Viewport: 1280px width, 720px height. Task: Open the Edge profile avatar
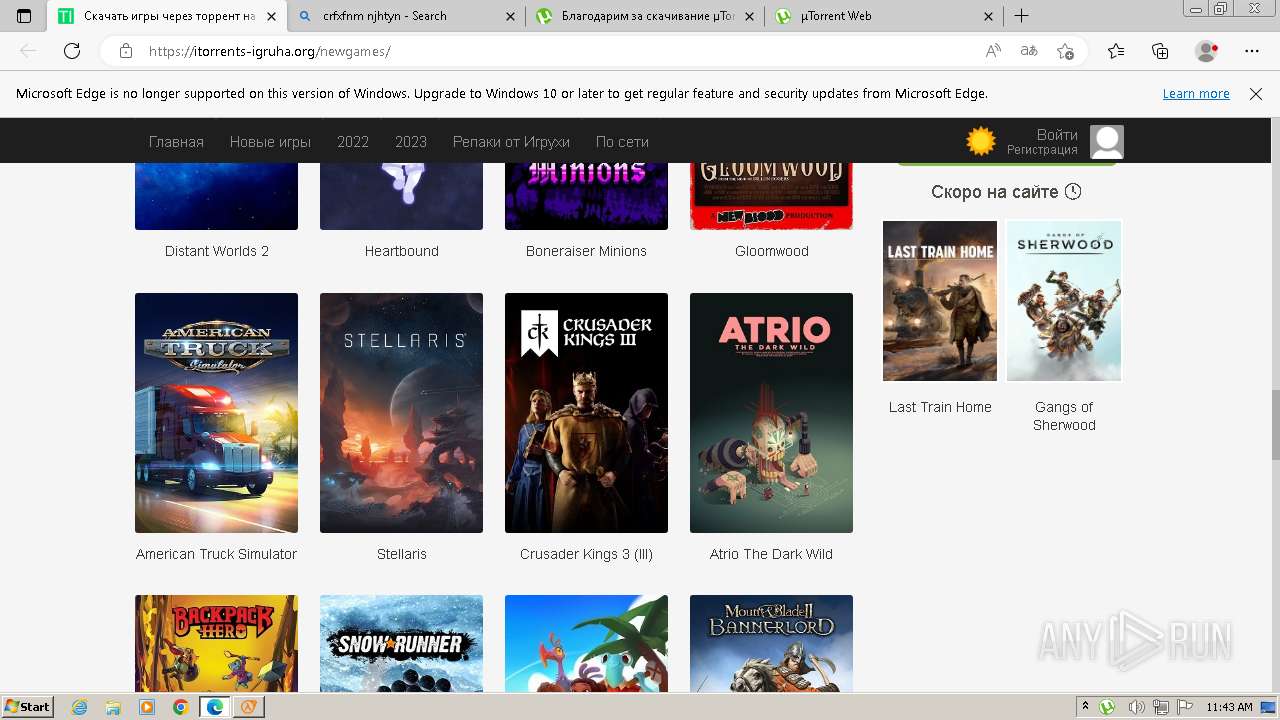point(1207,51)
